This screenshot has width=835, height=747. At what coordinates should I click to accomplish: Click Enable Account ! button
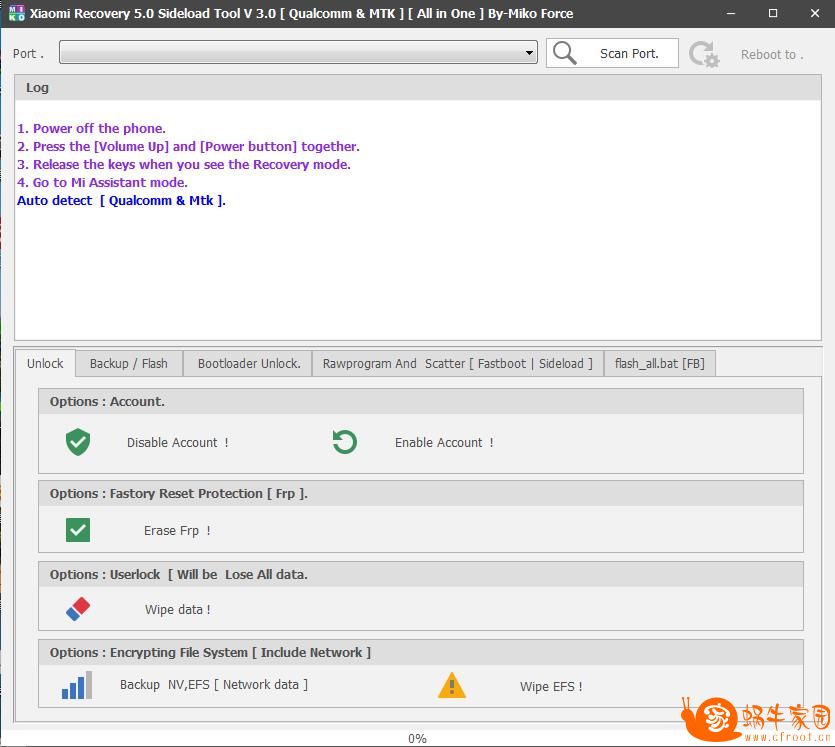(x=444, y=442)
